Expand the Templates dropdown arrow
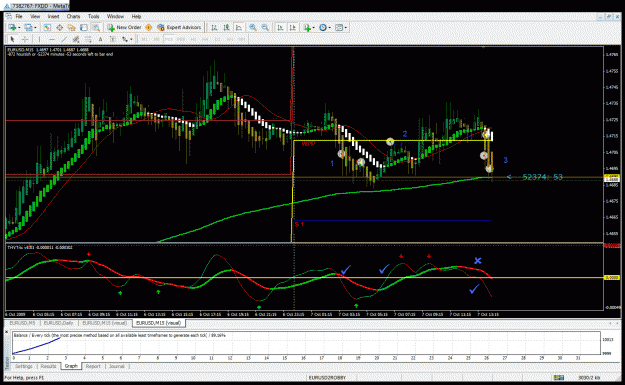 tap(346, 28)
